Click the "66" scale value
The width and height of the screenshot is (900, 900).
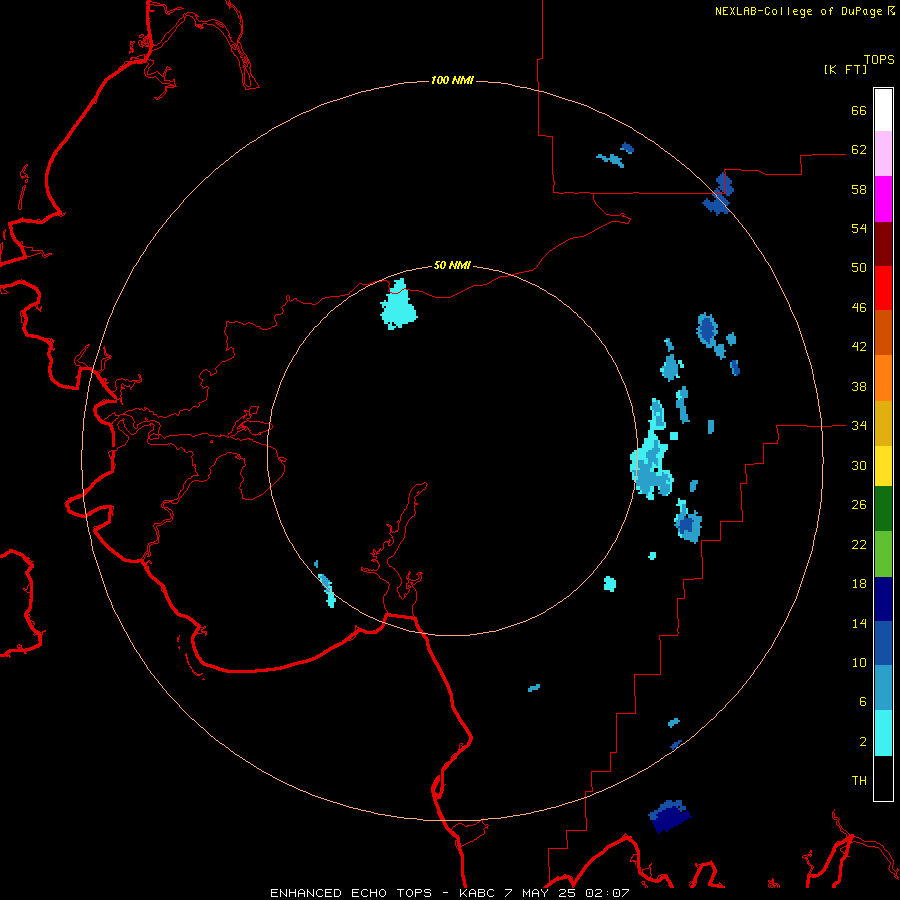[859, 110]
